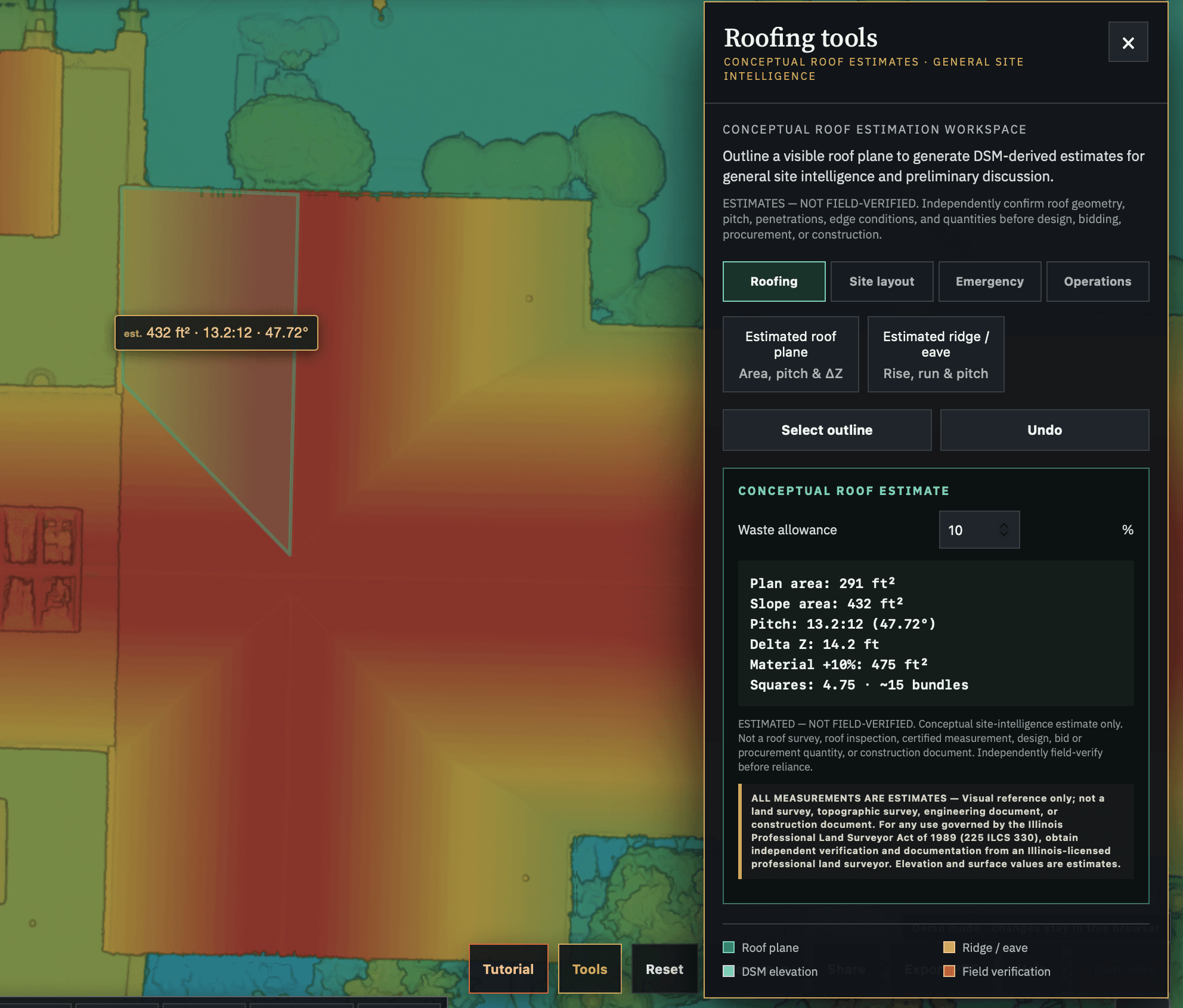
Task: Open the Site layout tab
Action: click(x=881, y=282)
